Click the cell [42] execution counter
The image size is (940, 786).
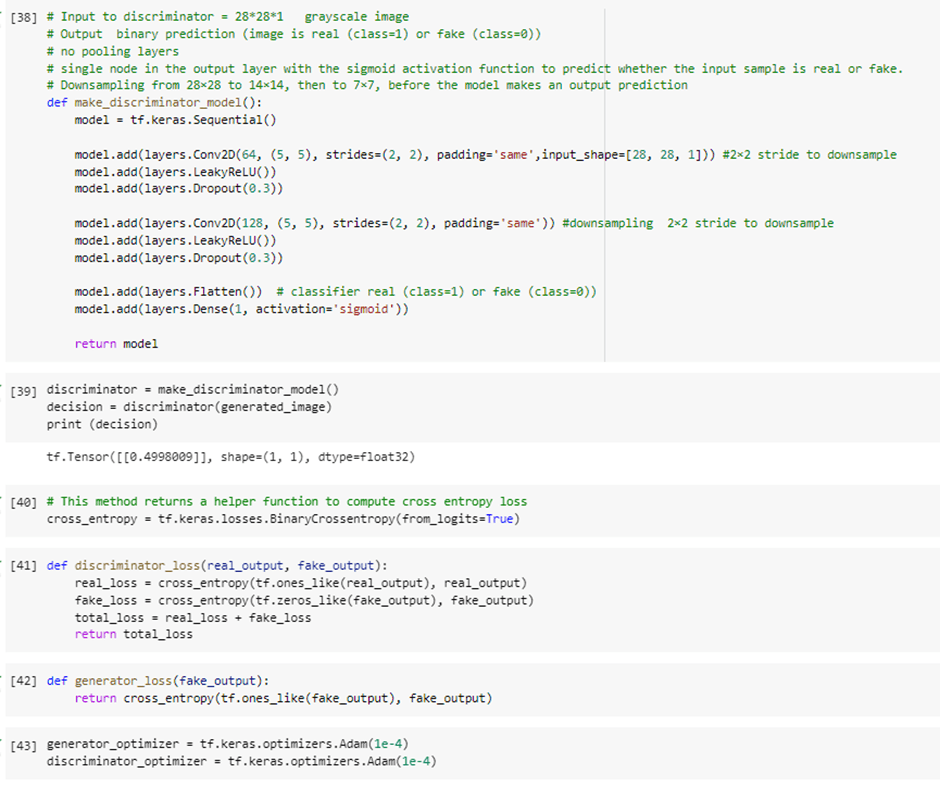(x=23, y=681)
